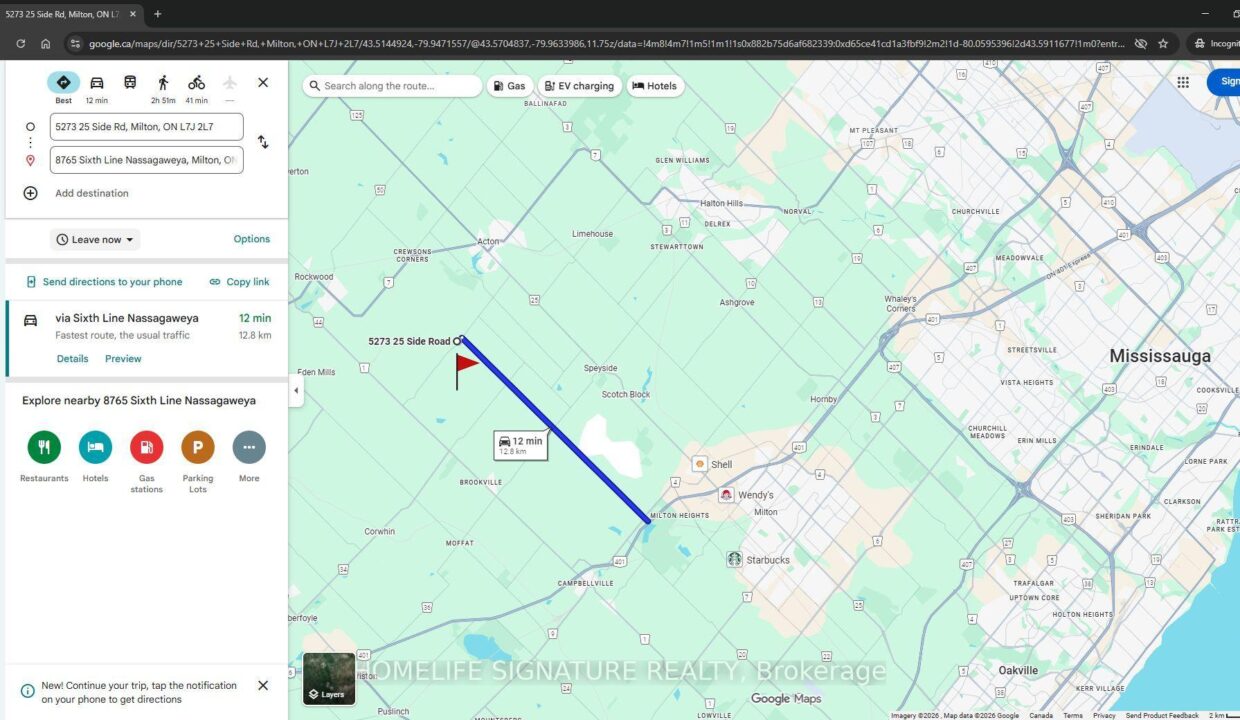Search along the route field
Screen dimensions: 1240x720
[392, 86]
